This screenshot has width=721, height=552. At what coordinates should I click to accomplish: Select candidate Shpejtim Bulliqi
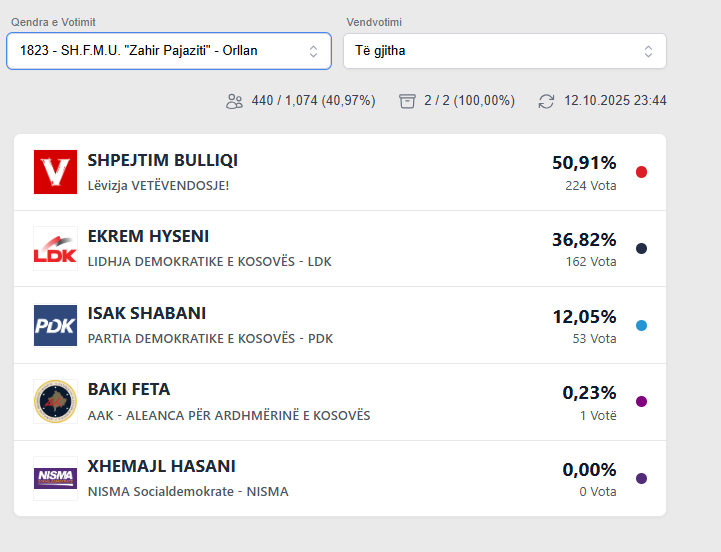pyautogui.click(x=163, y=160)
